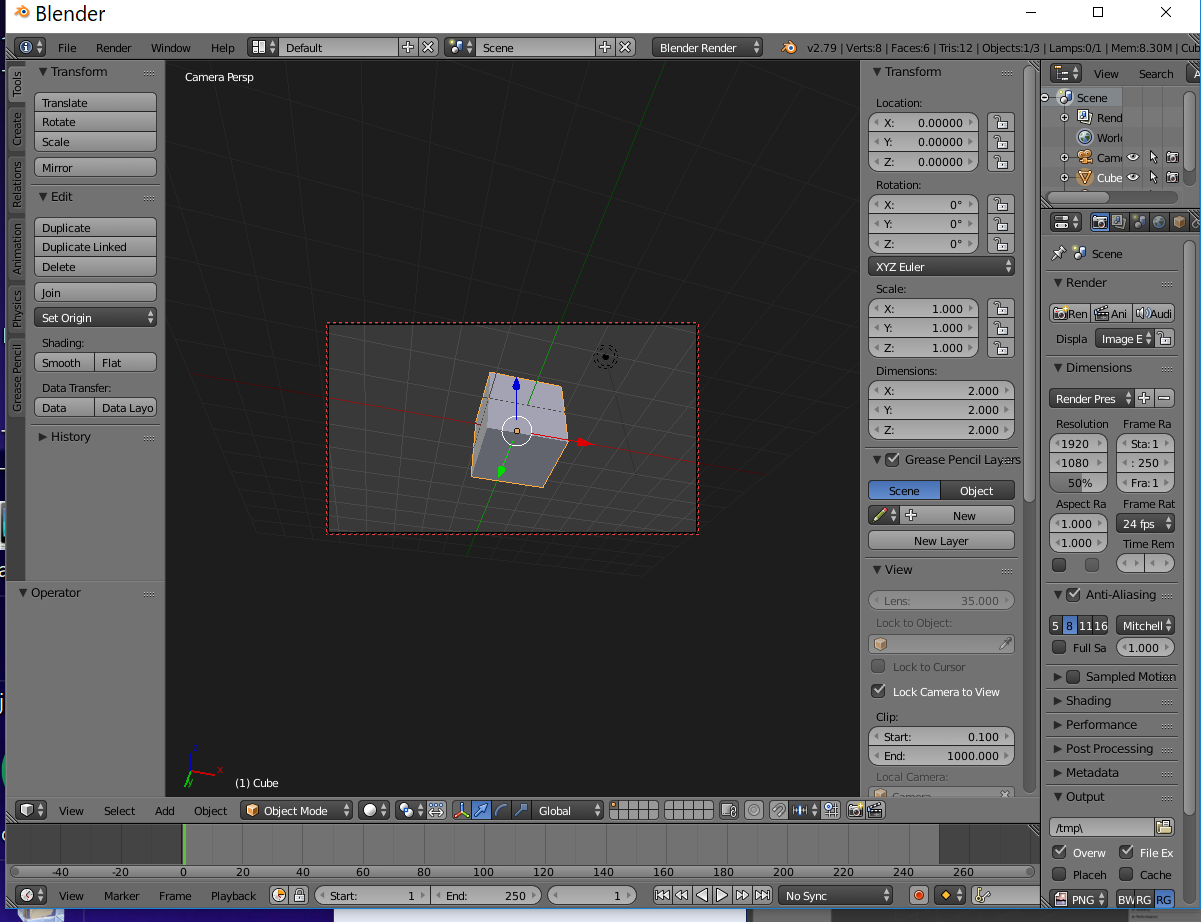Select the rotate manipulator arc
This screenshot has height=922, width=1201.
pos(501,810)
